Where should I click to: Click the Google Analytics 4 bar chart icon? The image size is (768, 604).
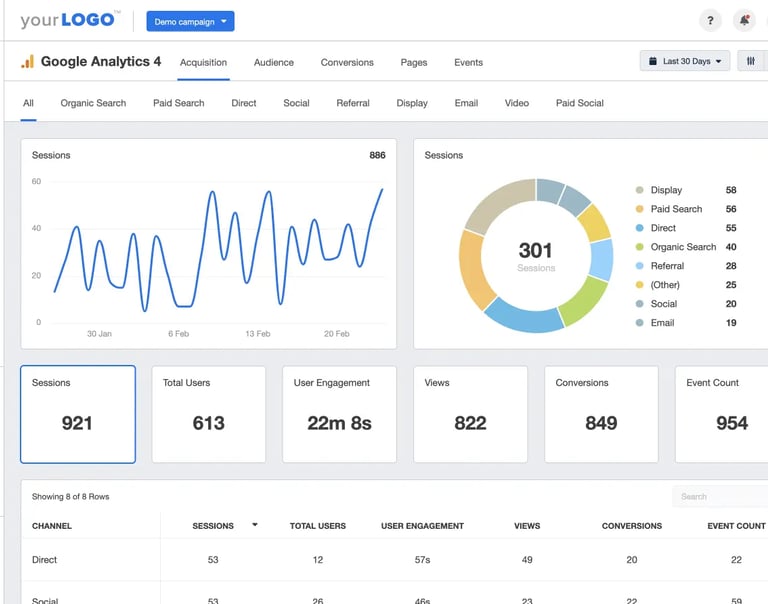tap(28, 62)
